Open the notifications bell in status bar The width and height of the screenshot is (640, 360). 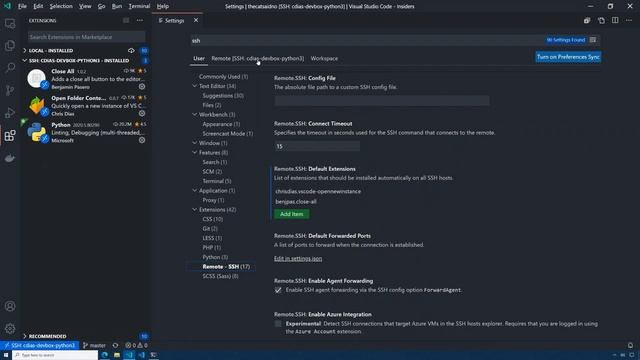[x=630, y=345]
